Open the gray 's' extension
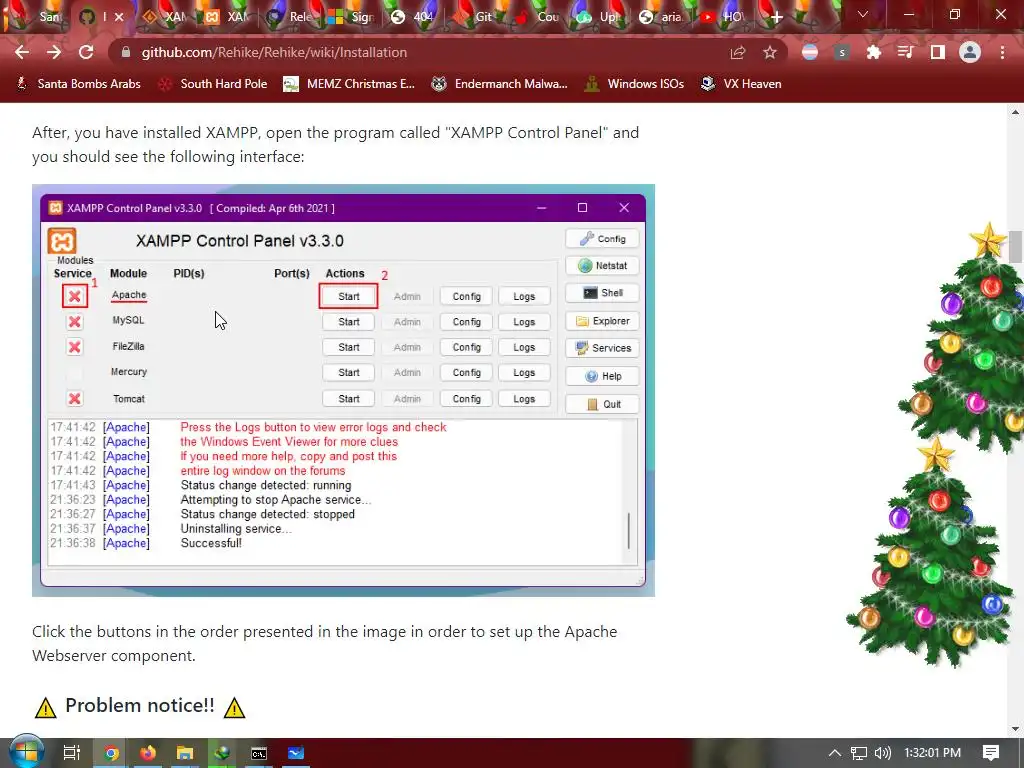Viewport: 1024px width, 768px height. point(842,52)
